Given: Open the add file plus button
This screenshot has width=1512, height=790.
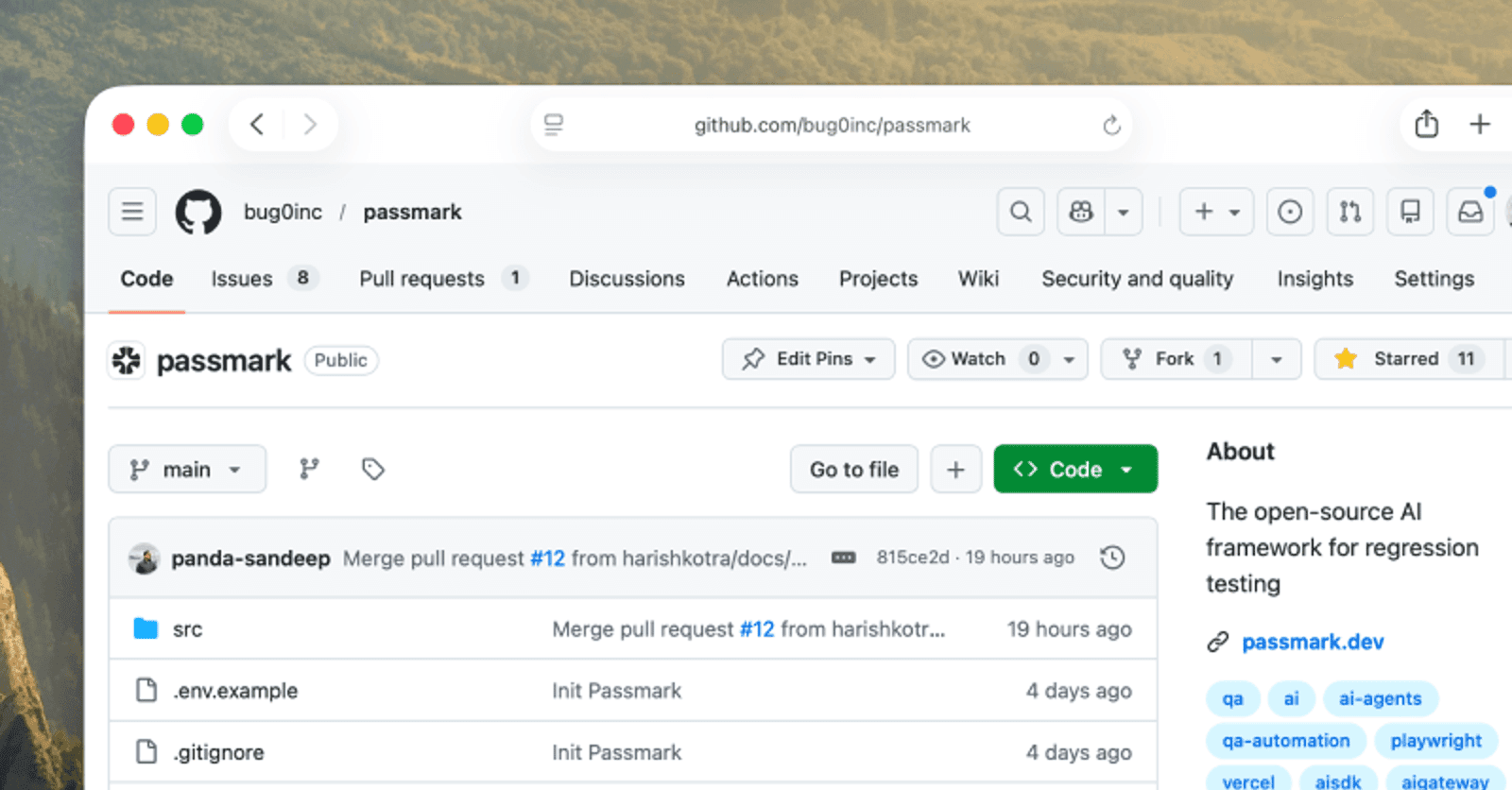Looking at the screenshot, I should point(955,470).
